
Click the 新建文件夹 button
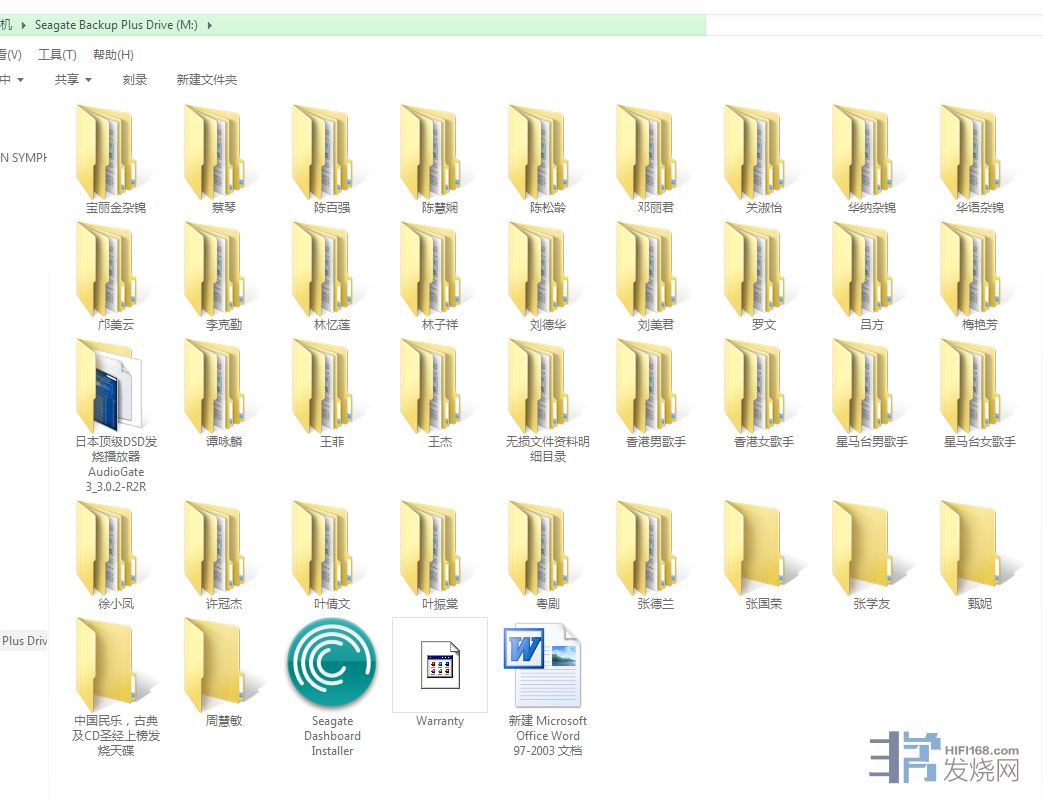click(x=206, y=80)
